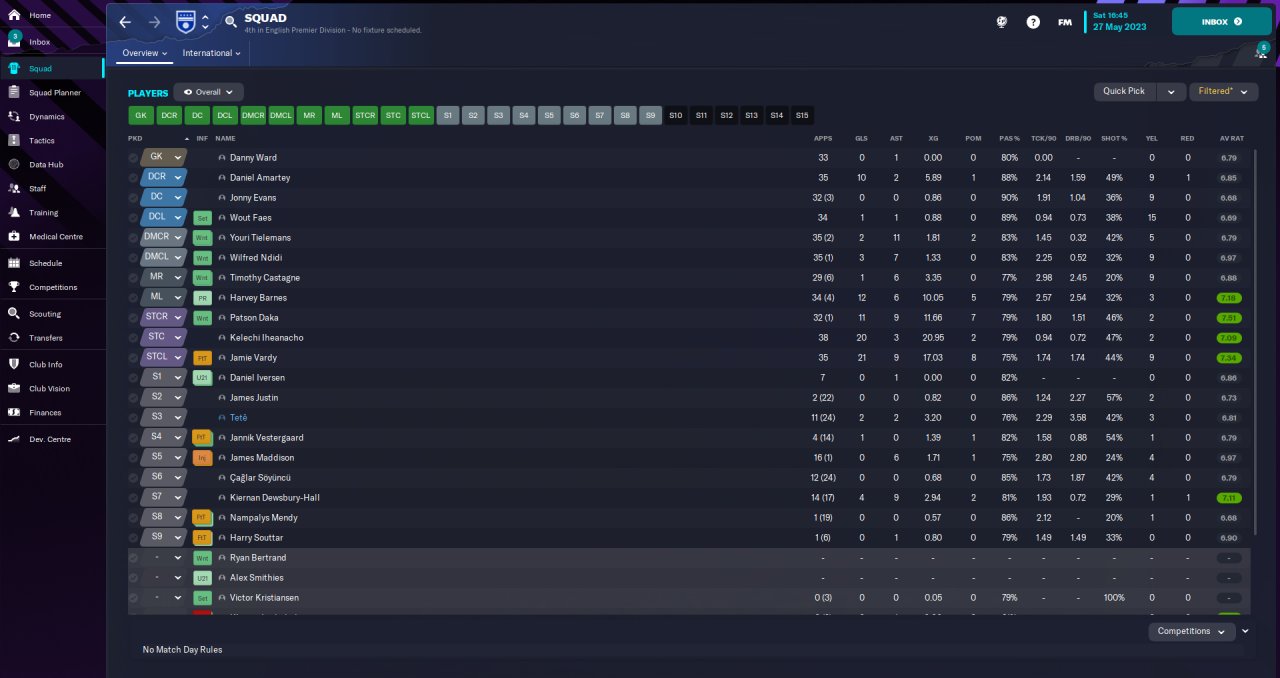Screen dimensions: 1280x678
Task: Open the Competitions trophy icon
Action: [x=14, y=287]
